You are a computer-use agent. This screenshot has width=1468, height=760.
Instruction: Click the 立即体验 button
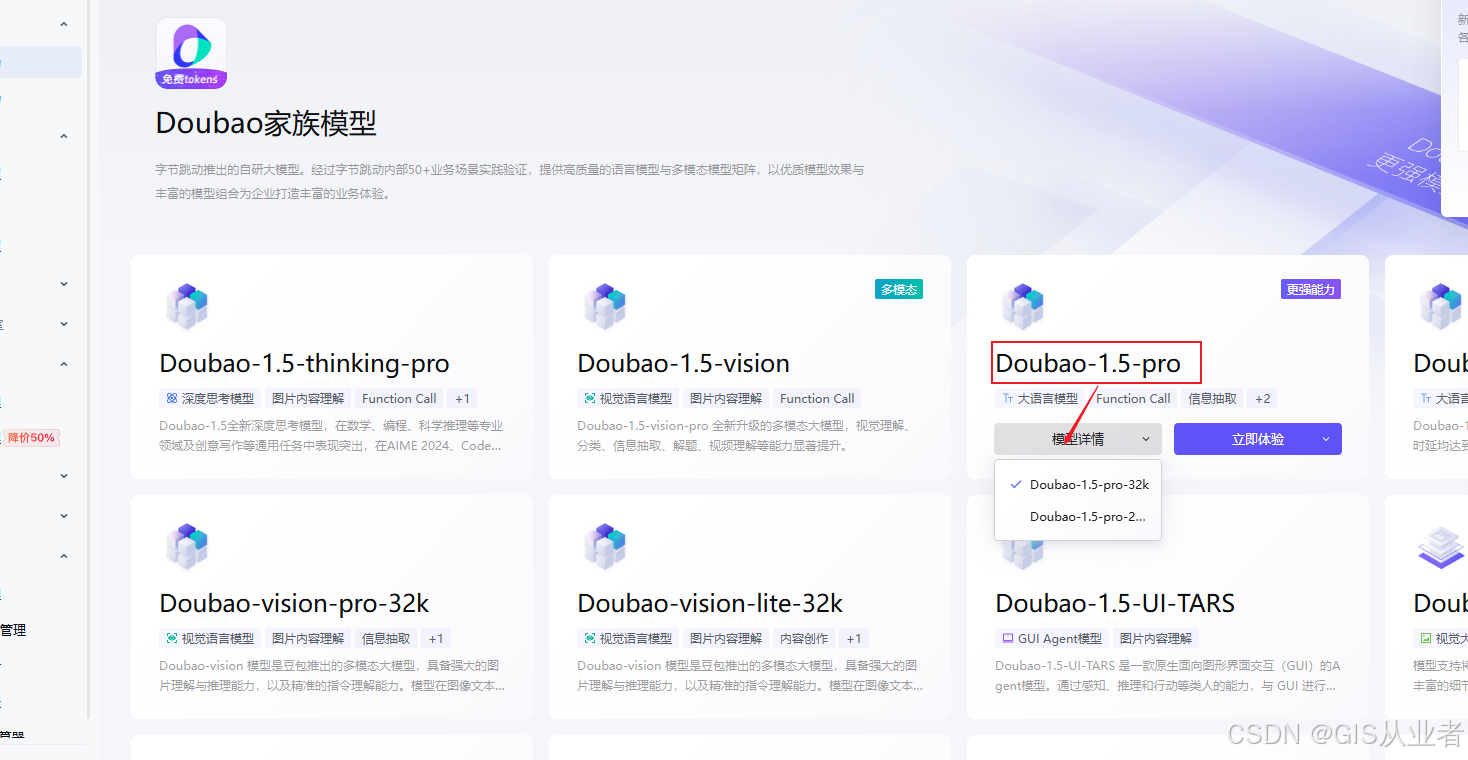click(1257, 439)
